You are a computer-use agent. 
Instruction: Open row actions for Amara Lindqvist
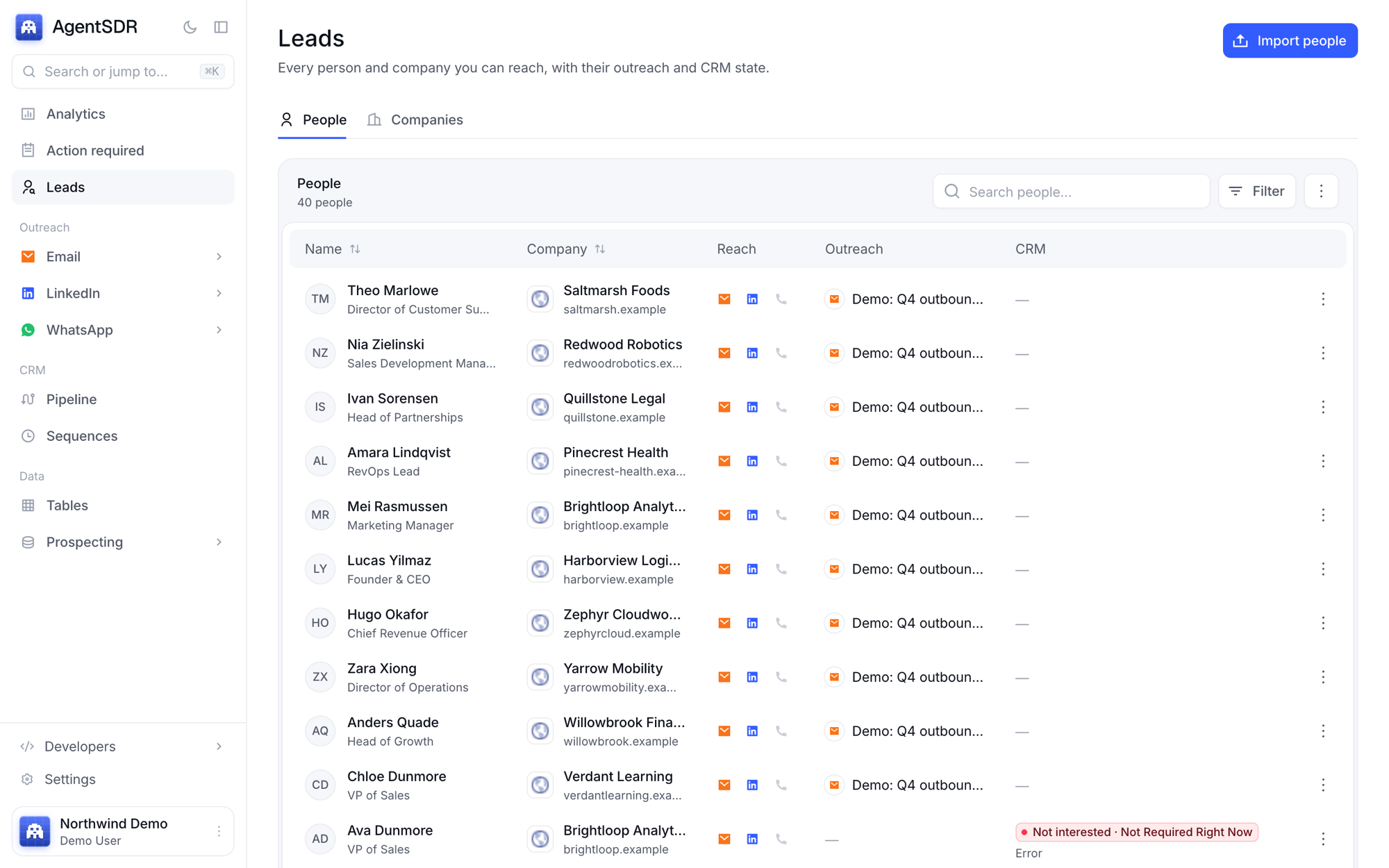[1323, 462]
